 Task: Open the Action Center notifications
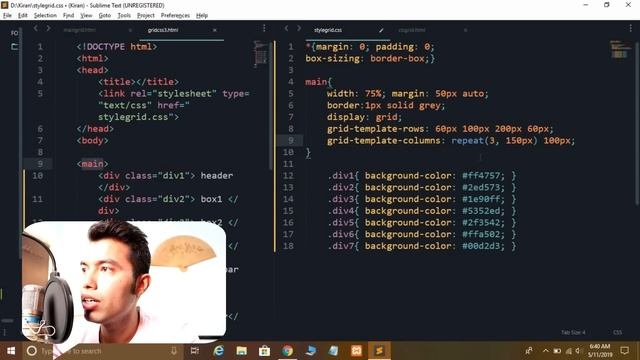[624, 351]
